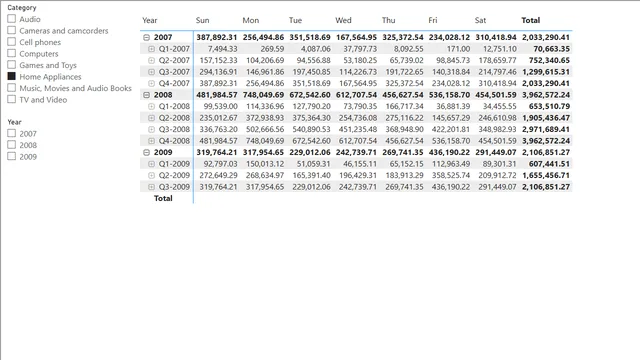Collapse the 2008 year row
The height and width of the screenshot is (360, 640).
[x=147, y=95]
